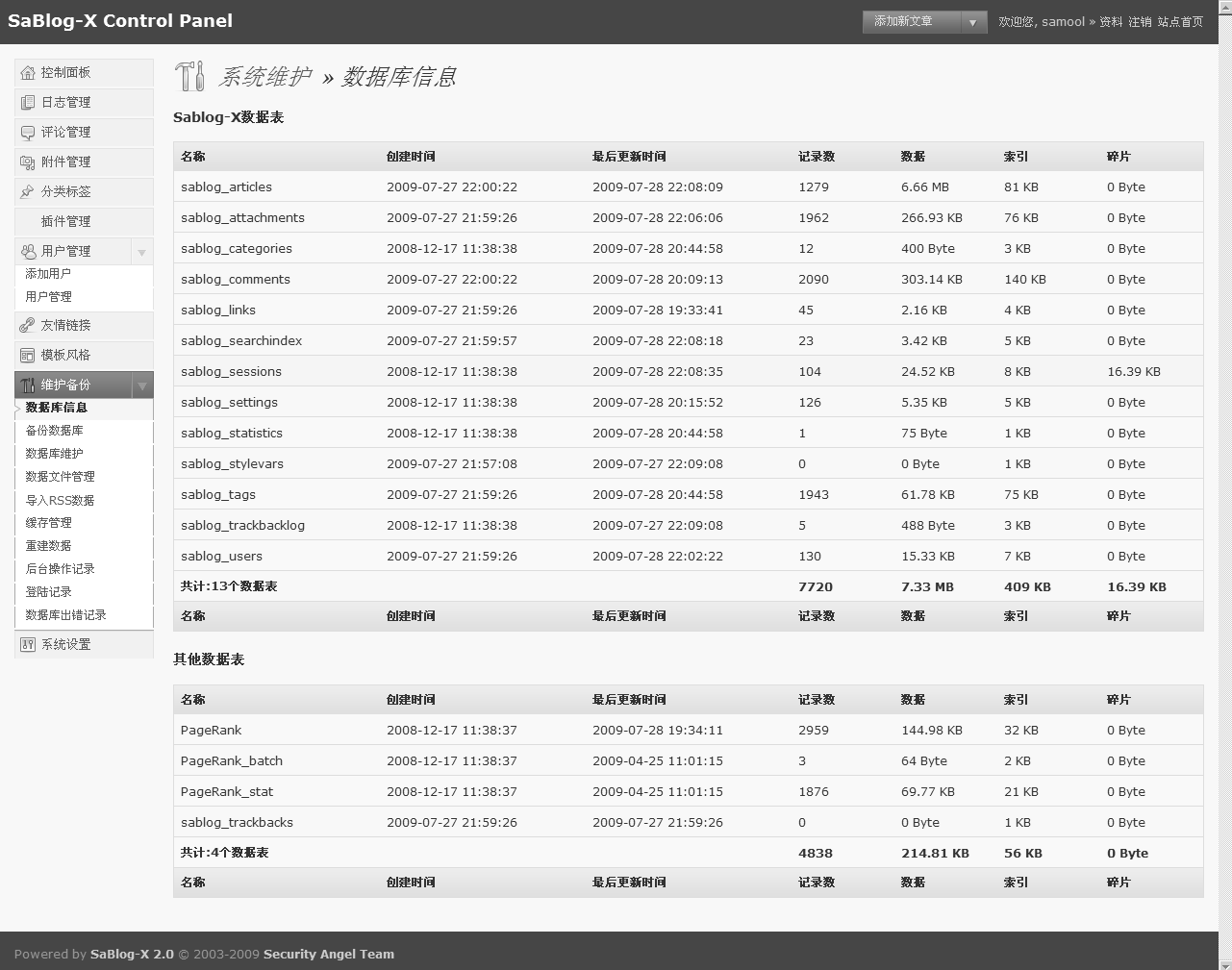The image size is (1232, 970).
Task: Open 导入RSS数据 submenu link
Action: pyautogui.click(x=60, y=500)
